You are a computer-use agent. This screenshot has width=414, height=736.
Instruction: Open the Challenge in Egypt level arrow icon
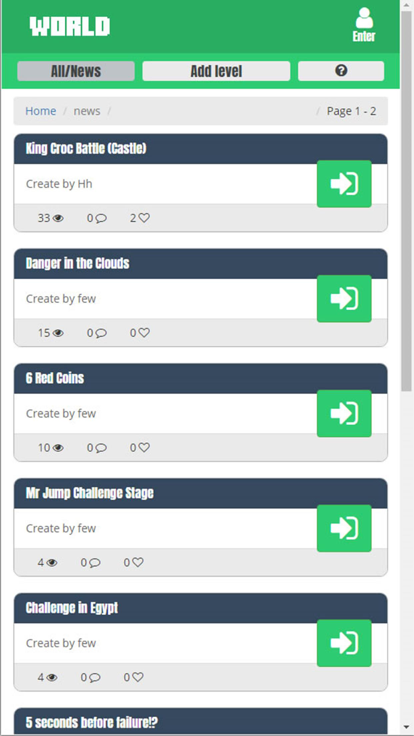pyautogui.click(x=344, y=643)
